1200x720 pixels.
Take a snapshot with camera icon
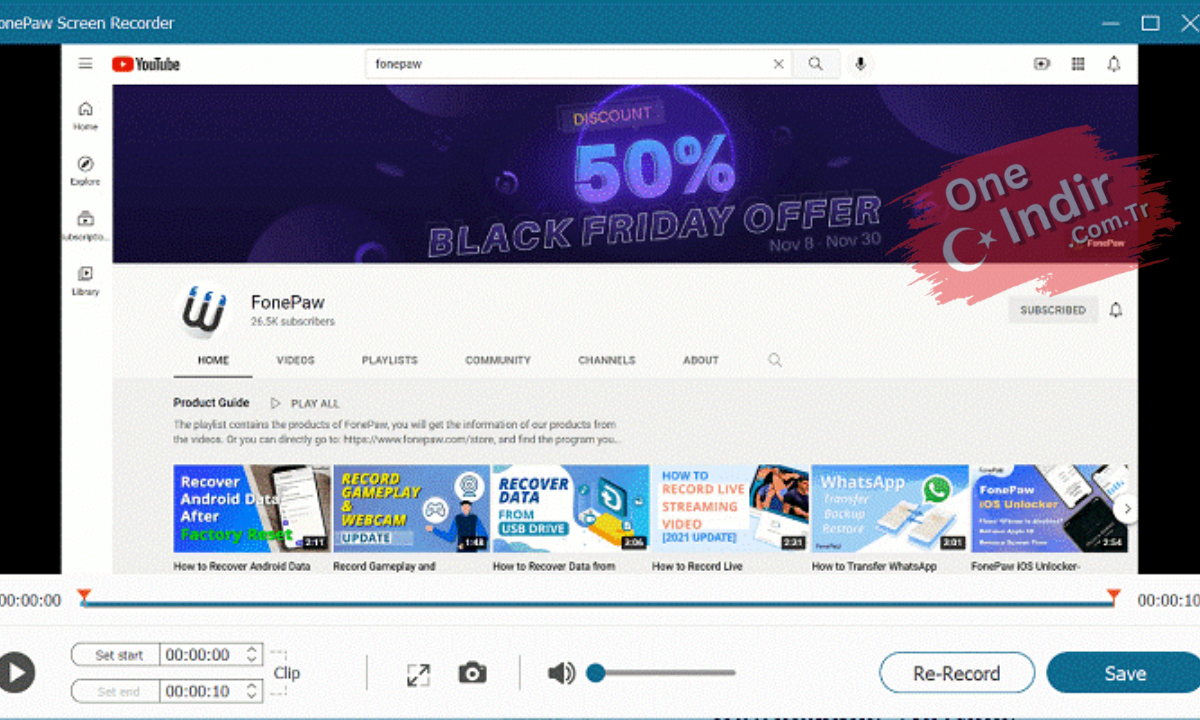coord(473,673)
